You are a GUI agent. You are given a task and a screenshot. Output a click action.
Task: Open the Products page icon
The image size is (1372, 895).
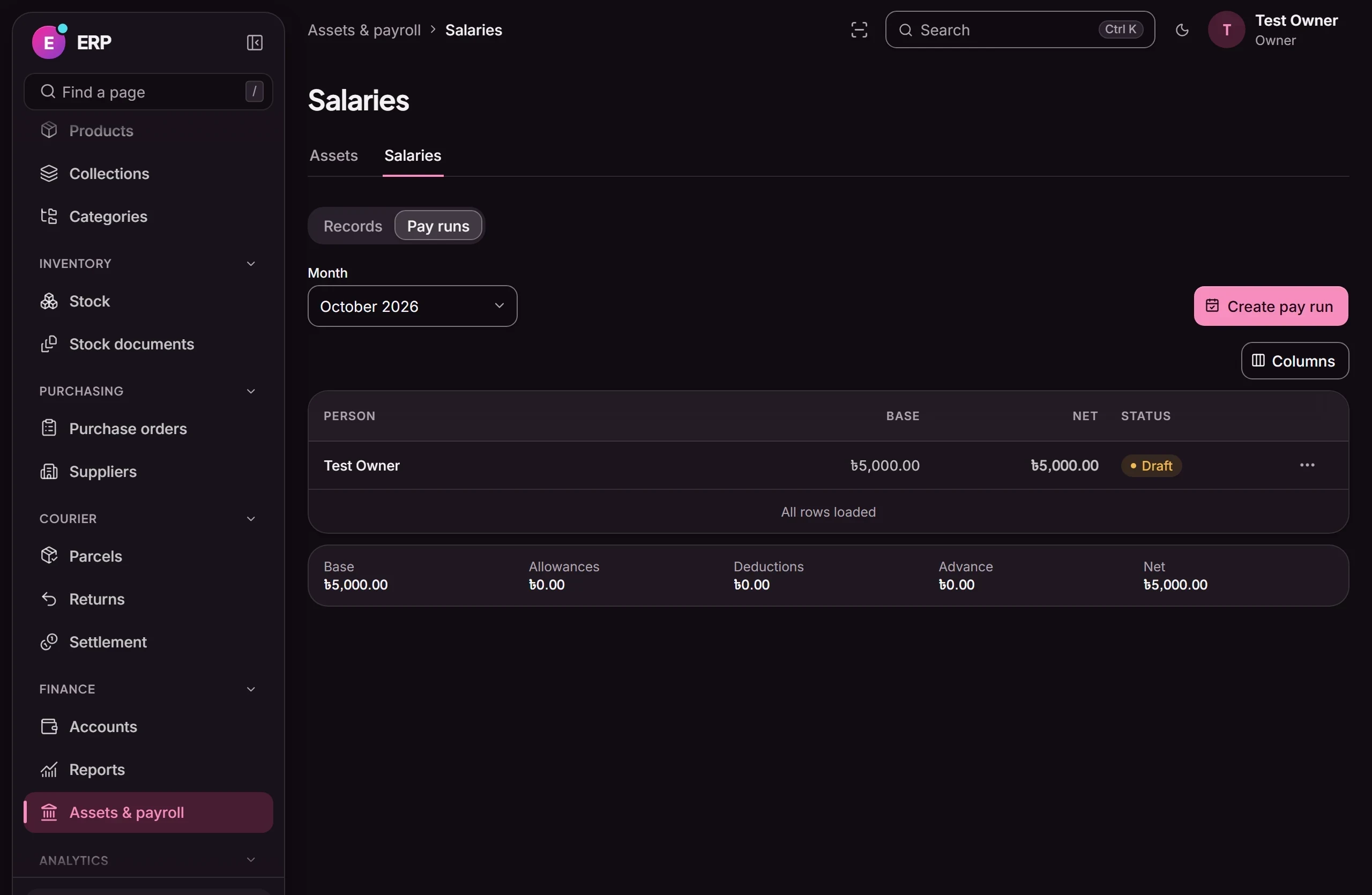(49, 130)
